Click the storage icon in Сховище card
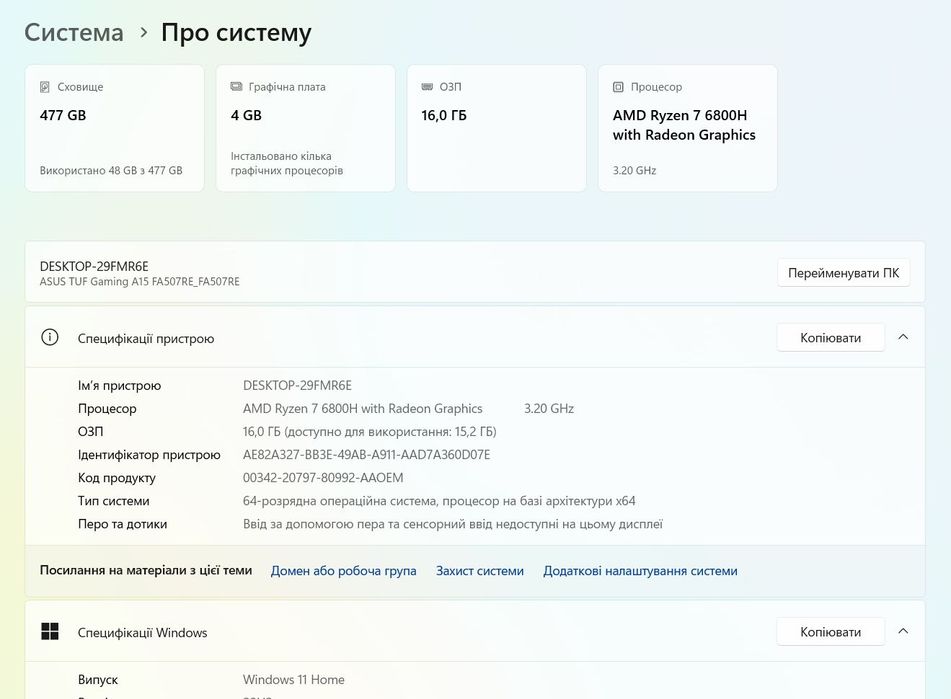 (45, 87)
